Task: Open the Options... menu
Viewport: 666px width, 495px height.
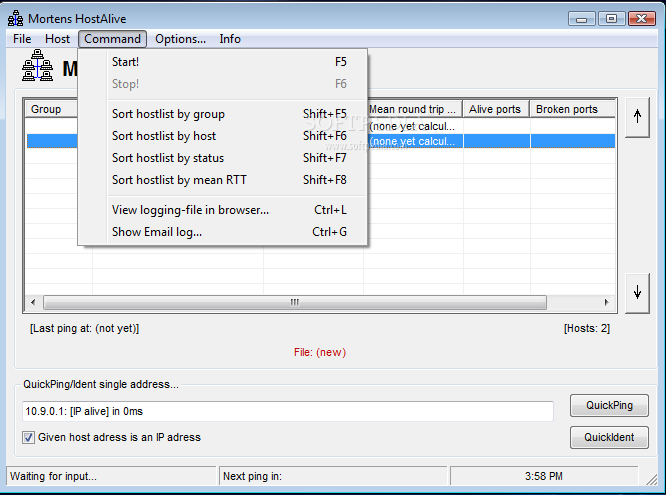Action: point(180,39)
